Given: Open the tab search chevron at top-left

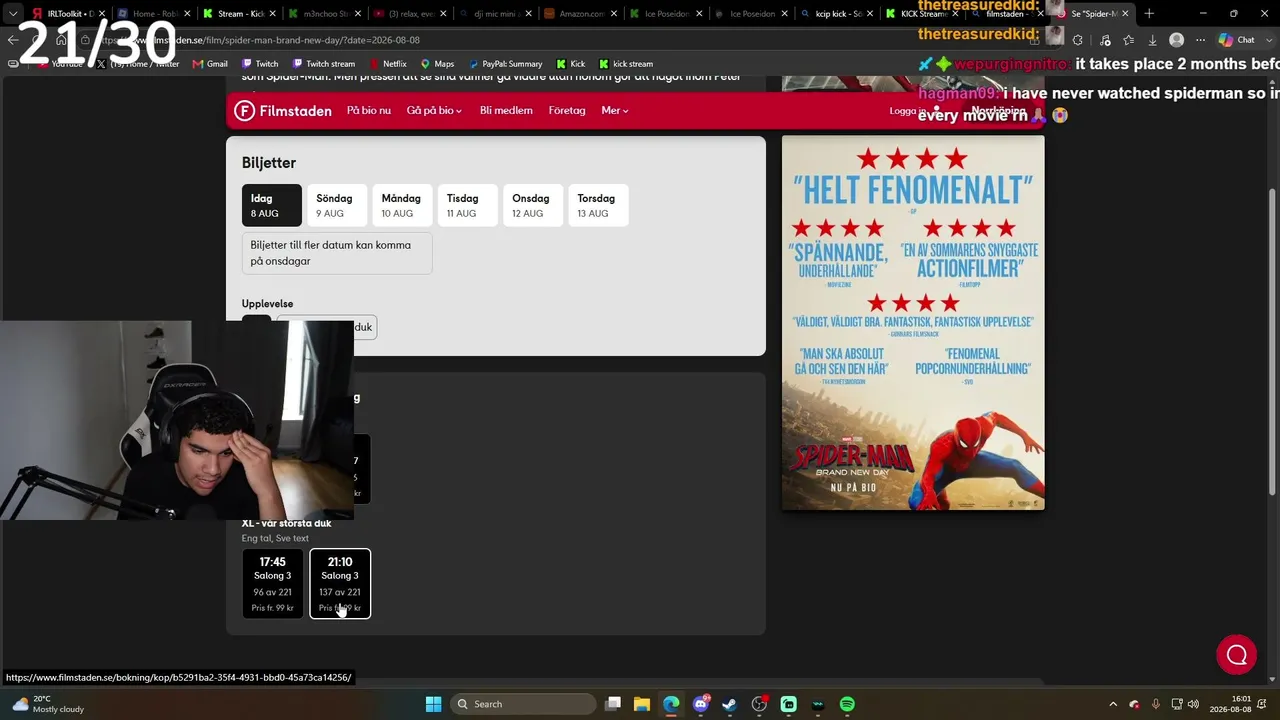Looking at the screenshot, I should pyautogui.click(x=13, y=14).
